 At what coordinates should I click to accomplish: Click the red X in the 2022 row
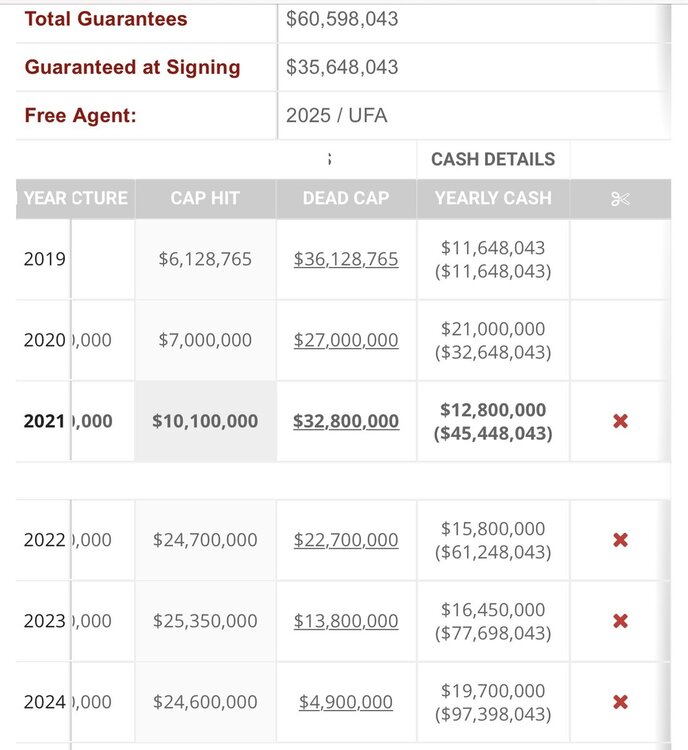[x=620, y=540]
